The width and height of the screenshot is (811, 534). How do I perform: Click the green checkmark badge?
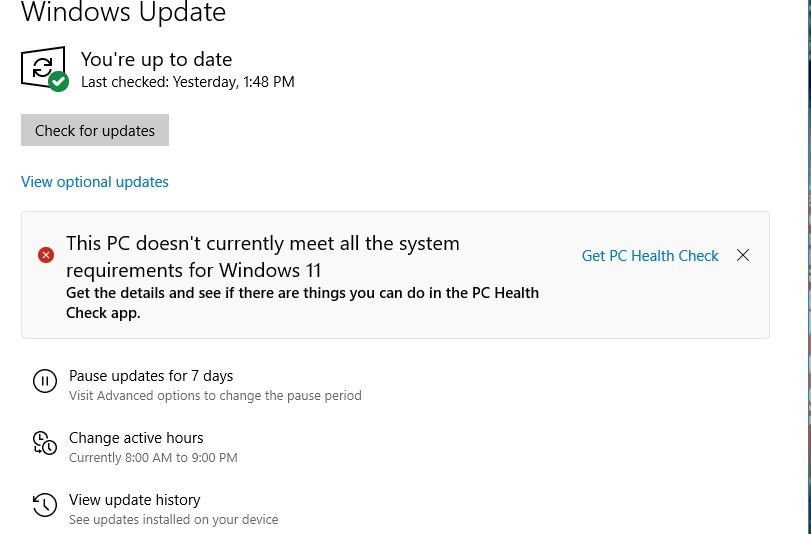[59, 81]
